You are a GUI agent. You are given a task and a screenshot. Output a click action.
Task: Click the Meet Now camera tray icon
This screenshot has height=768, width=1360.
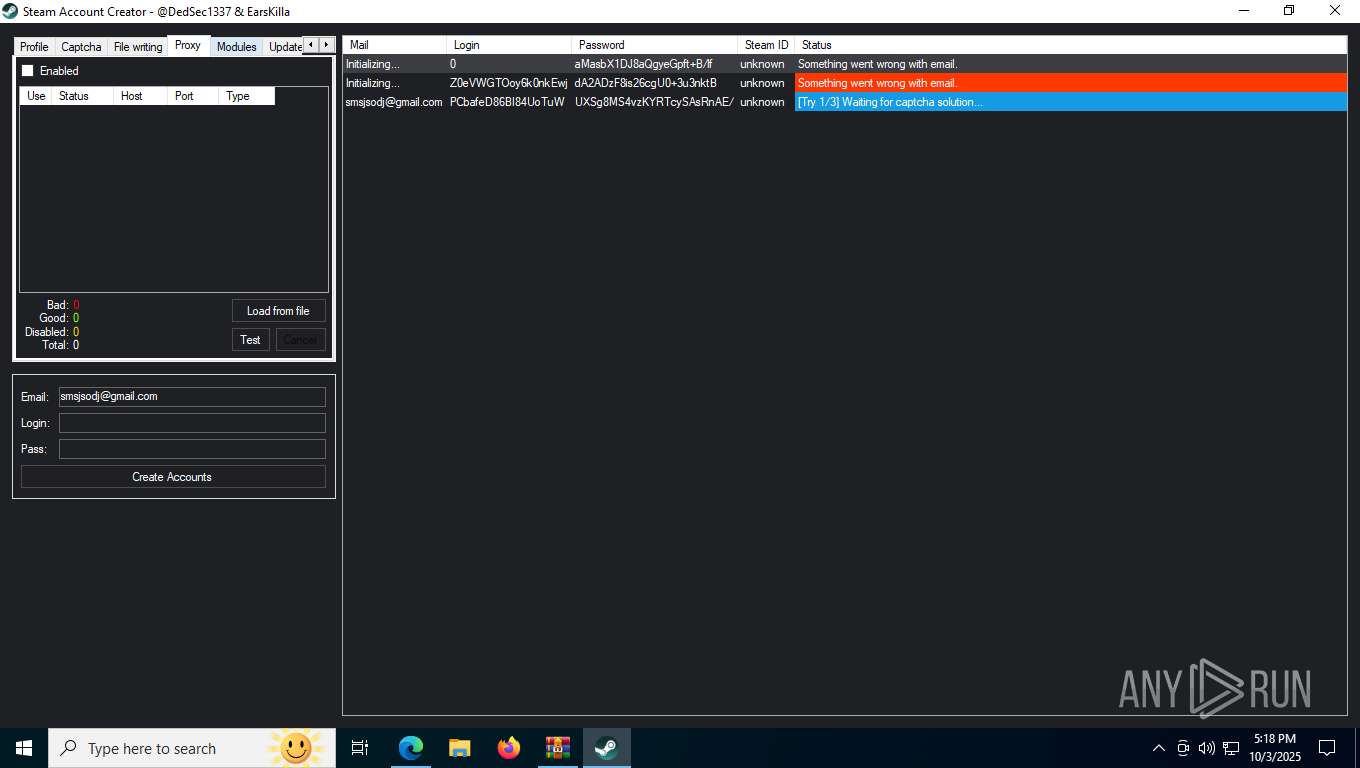[x=1183, y=748]
